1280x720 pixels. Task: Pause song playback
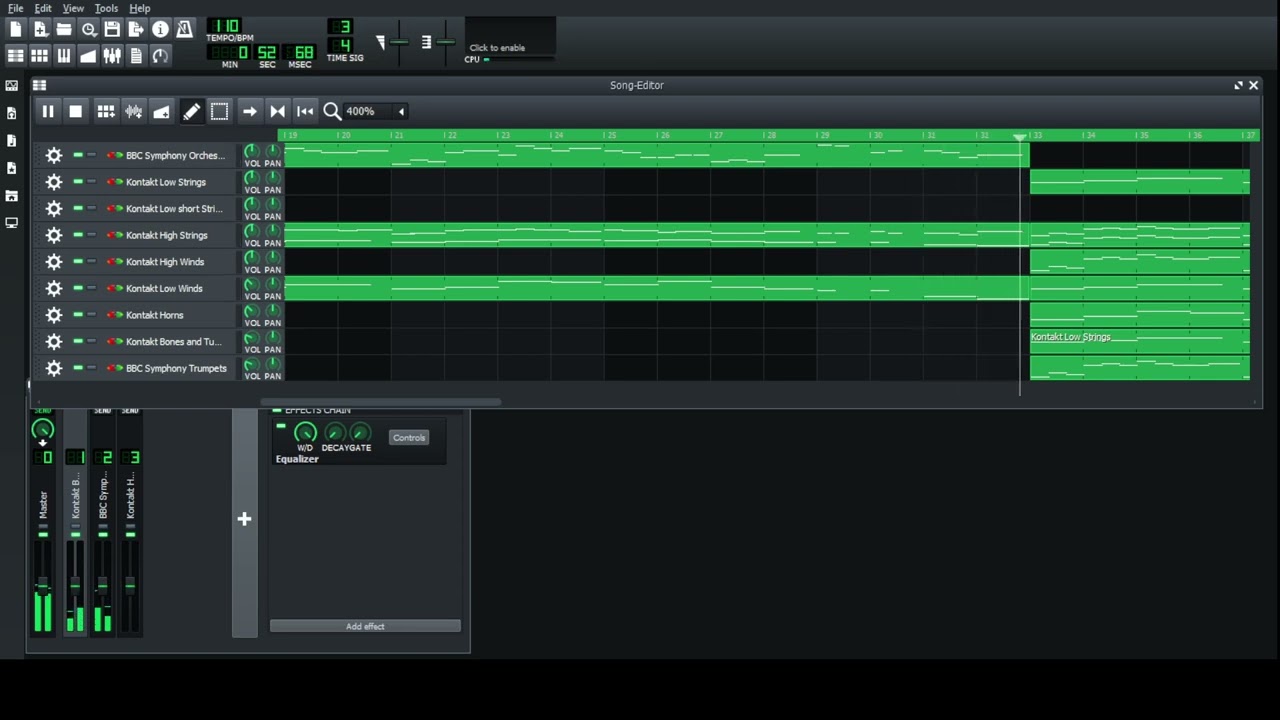click(47, 111)
